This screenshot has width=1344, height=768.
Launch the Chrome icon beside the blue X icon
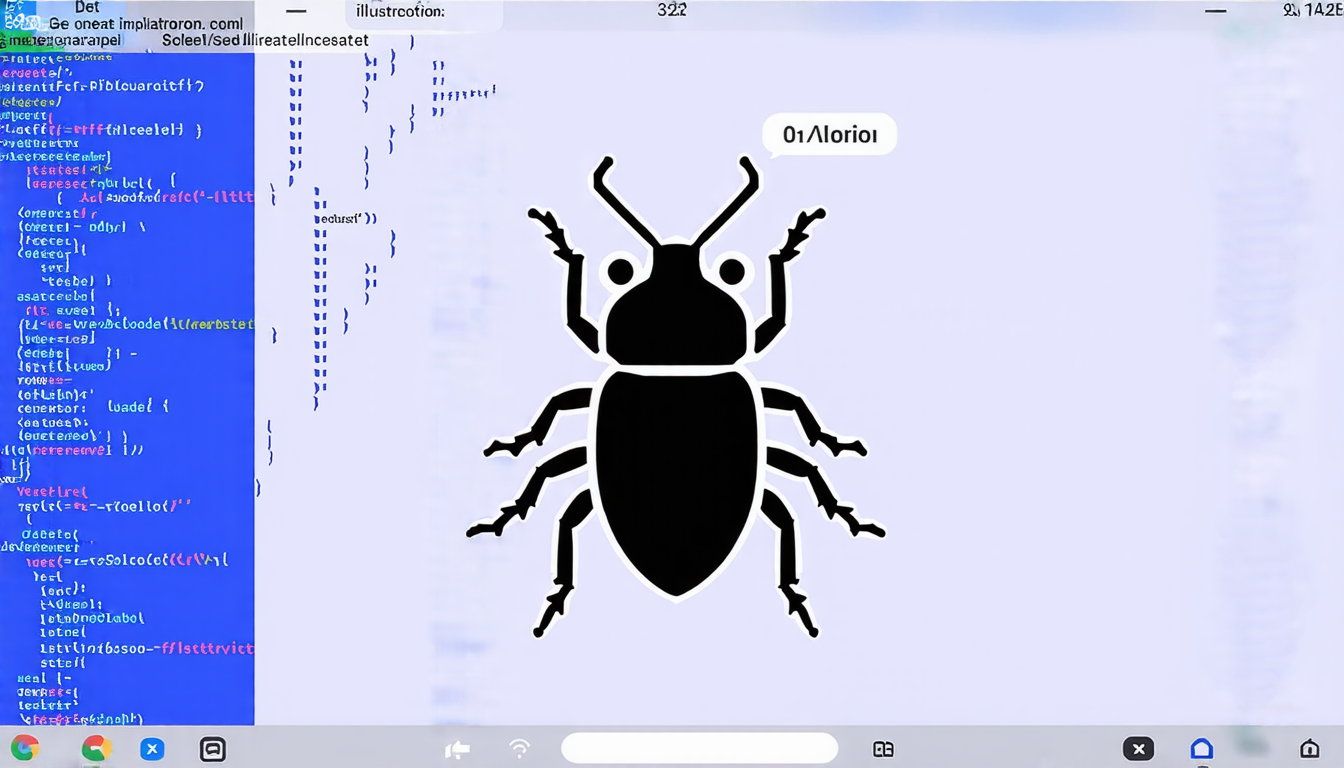(x=96, y=748)
